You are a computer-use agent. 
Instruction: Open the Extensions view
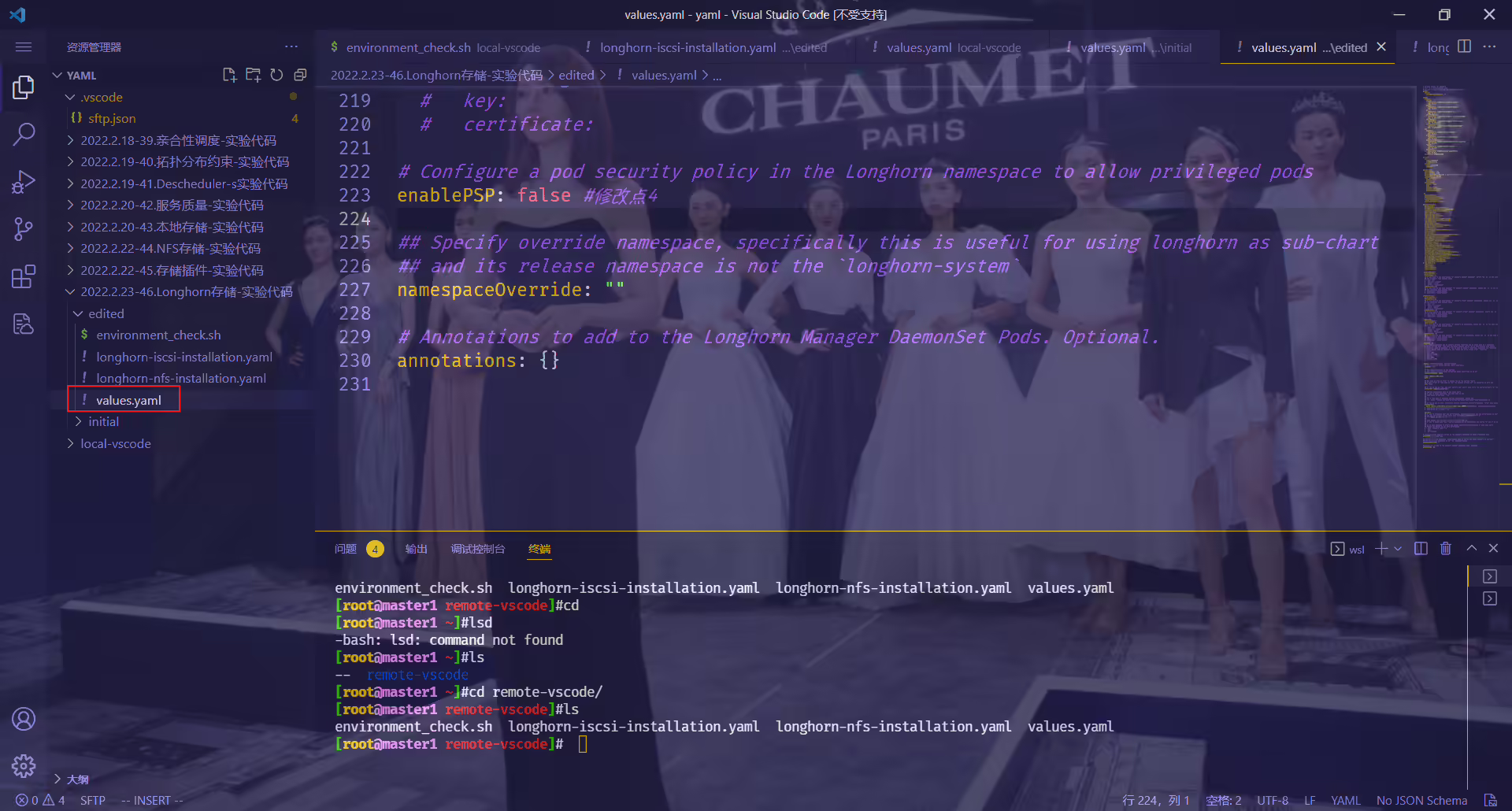[x=24, y=276]
